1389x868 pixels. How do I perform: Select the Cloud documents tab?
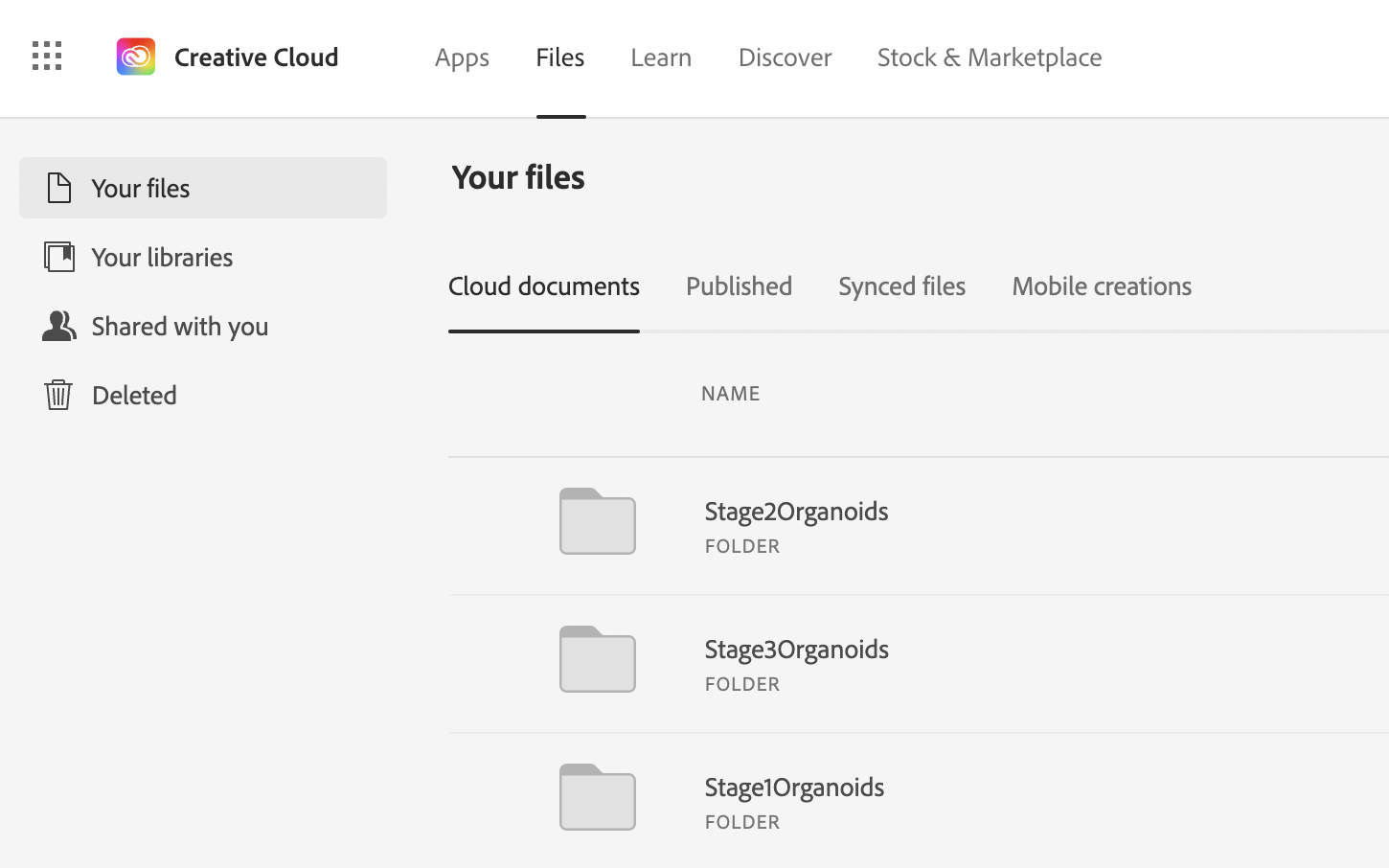[x=543, y=286]
